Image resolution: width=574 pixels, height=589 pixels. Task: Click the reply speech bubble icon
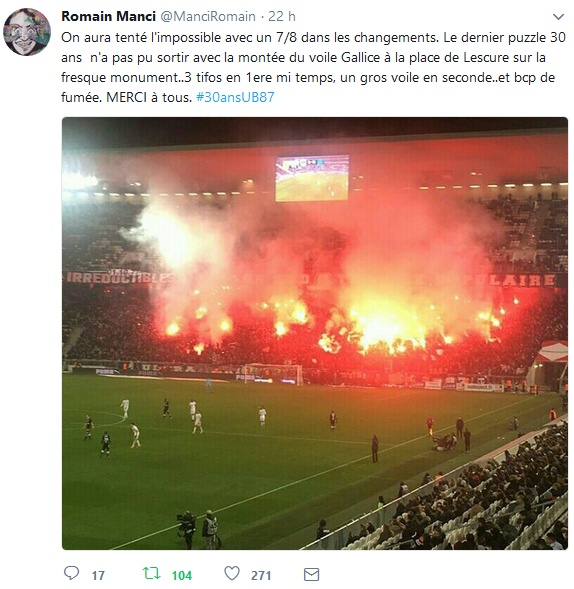pyautogui.click(x=71, y=573)
